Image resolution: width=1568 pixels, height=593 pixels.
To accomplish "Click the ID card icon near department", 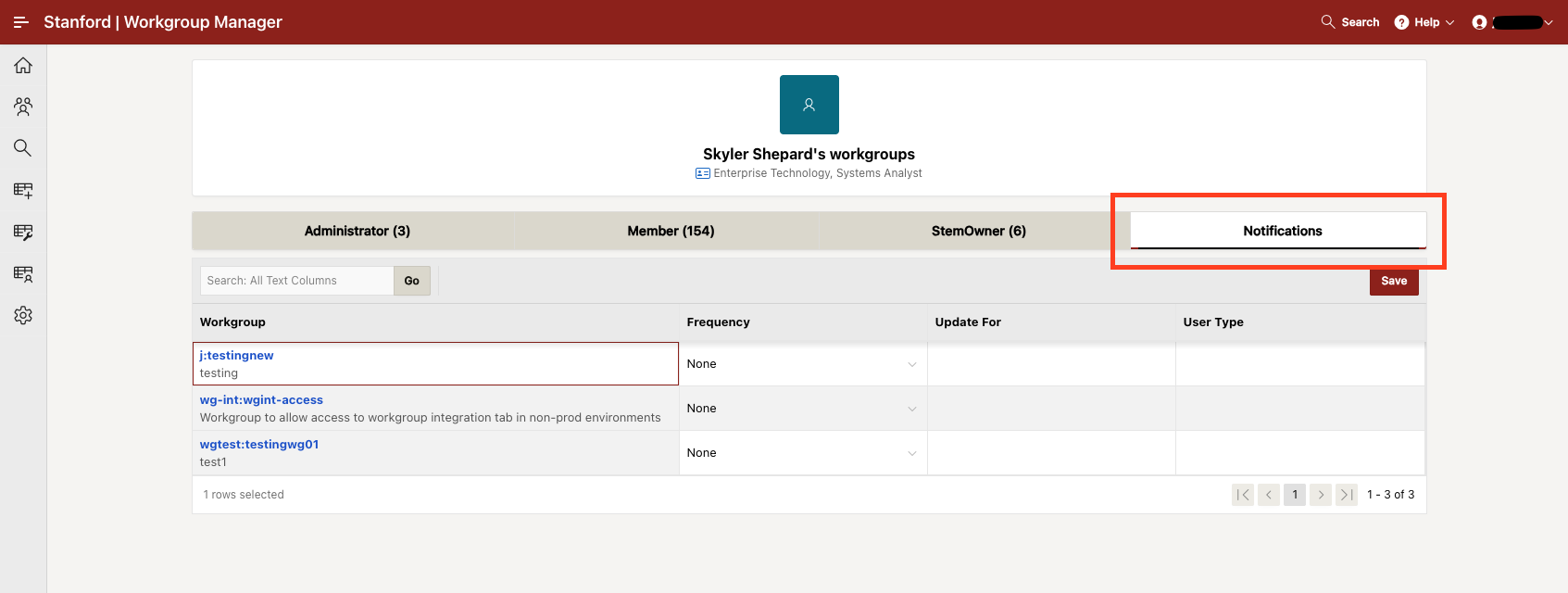I will [x=703, y=173].
